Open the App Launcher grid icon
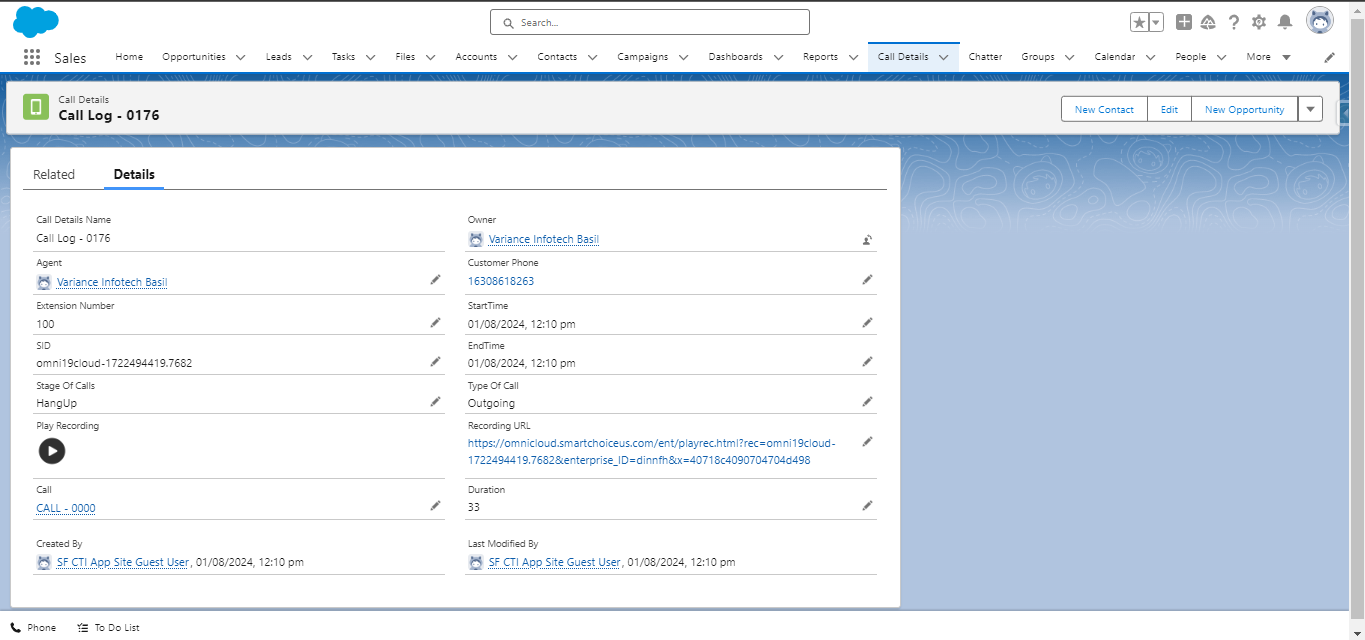1365x640 pixels. (x=32, y=57)
